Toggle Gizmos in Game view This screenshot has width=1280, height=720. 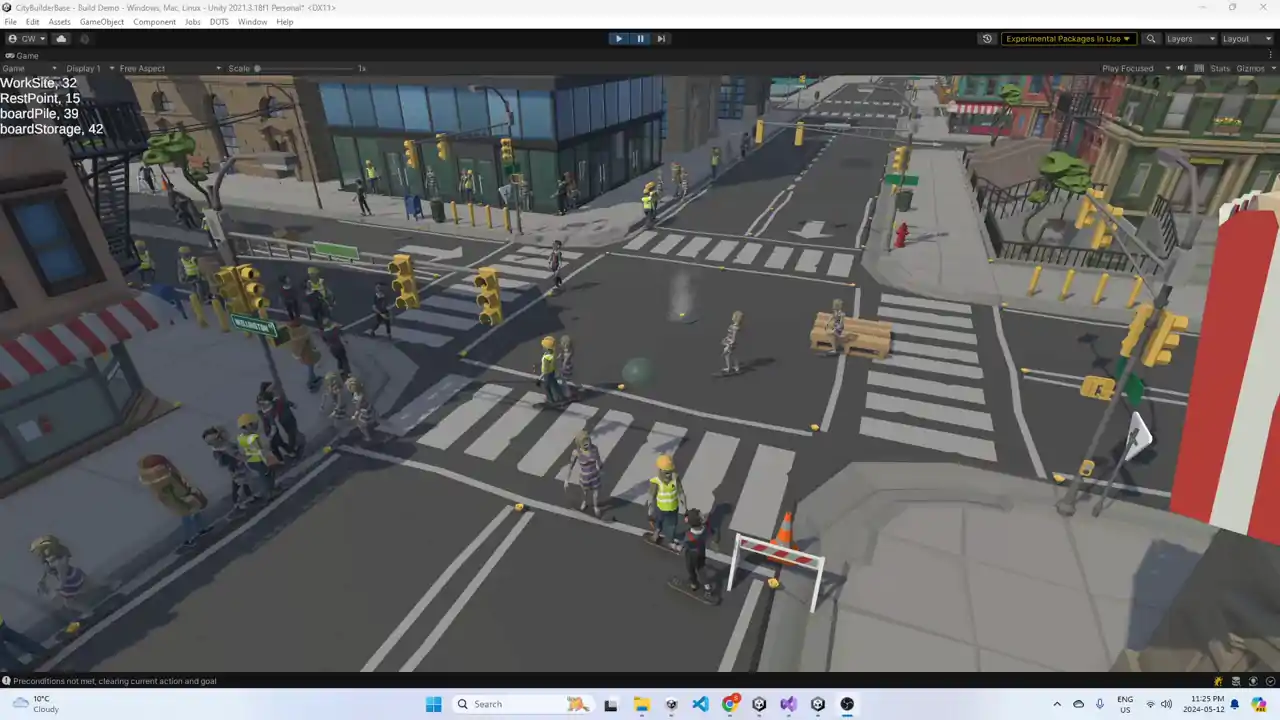pyautogui.click(x=1250, y=68)
